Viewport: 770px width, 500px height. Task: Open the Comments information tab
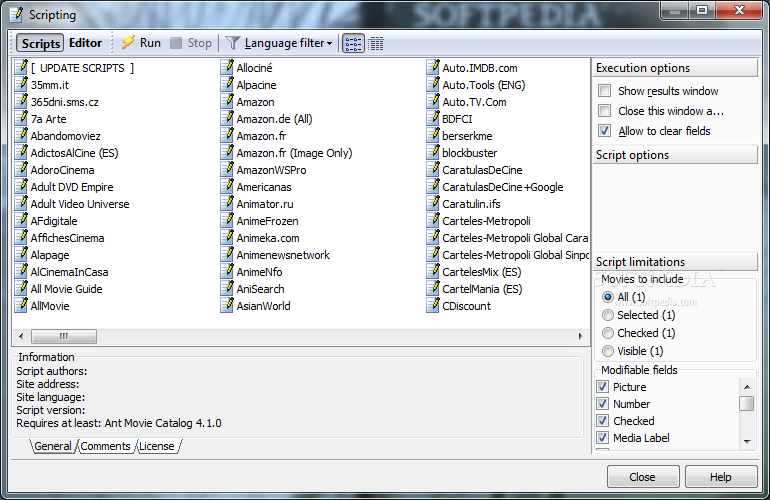coord(105,446)
